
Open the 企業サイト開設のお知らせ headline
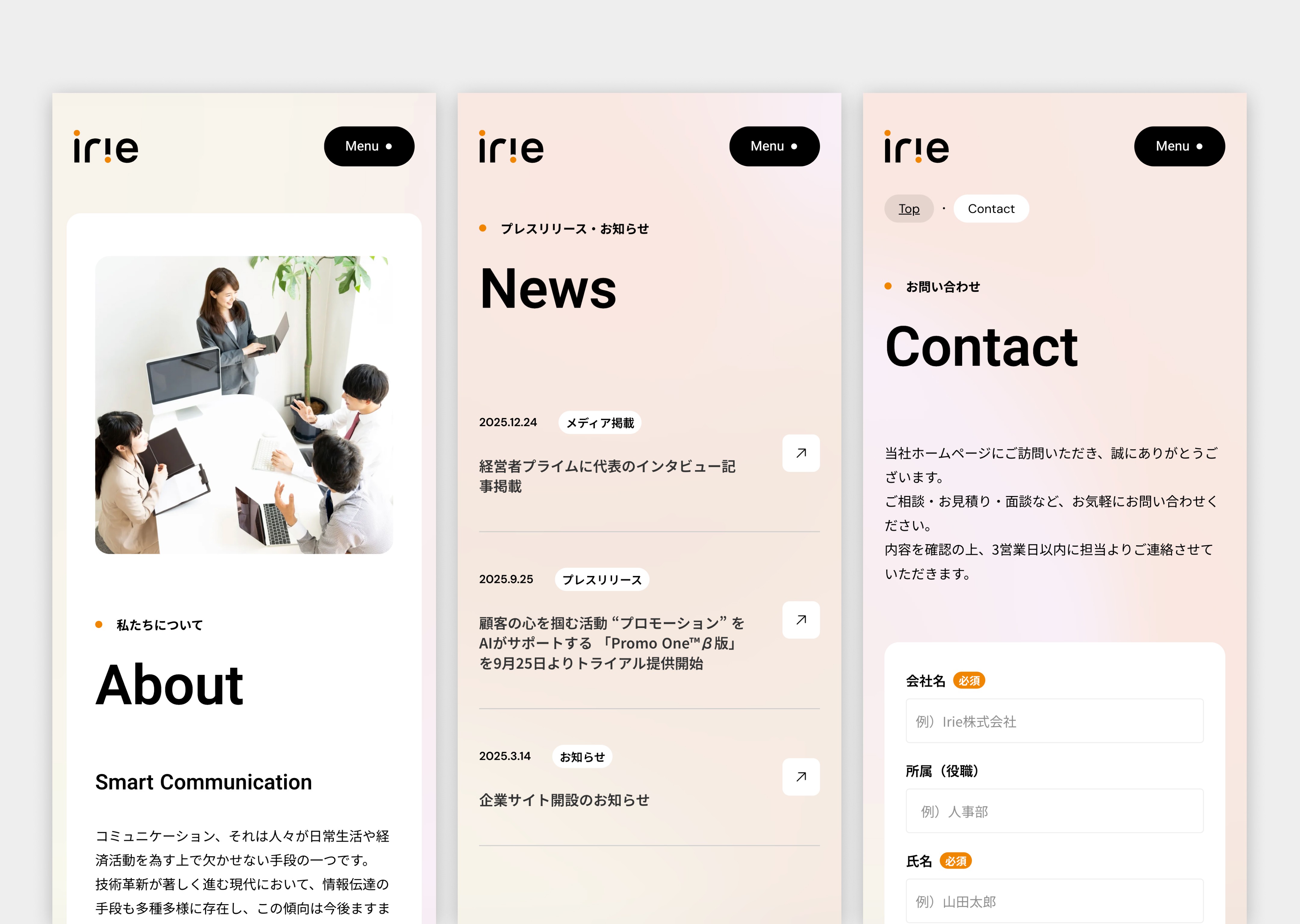(x=564, y=800)
